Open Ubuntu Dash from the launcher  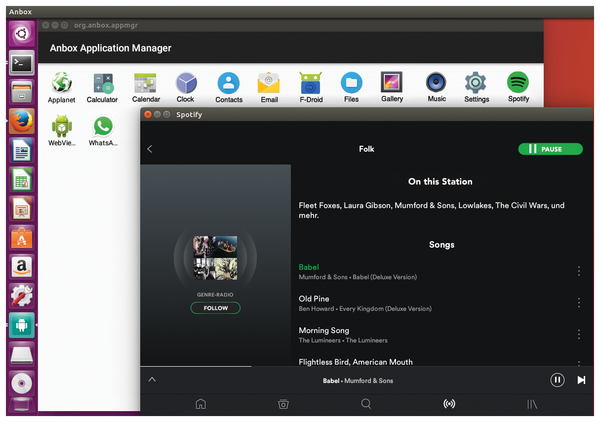pyautogui.click(x=21, y=34)
